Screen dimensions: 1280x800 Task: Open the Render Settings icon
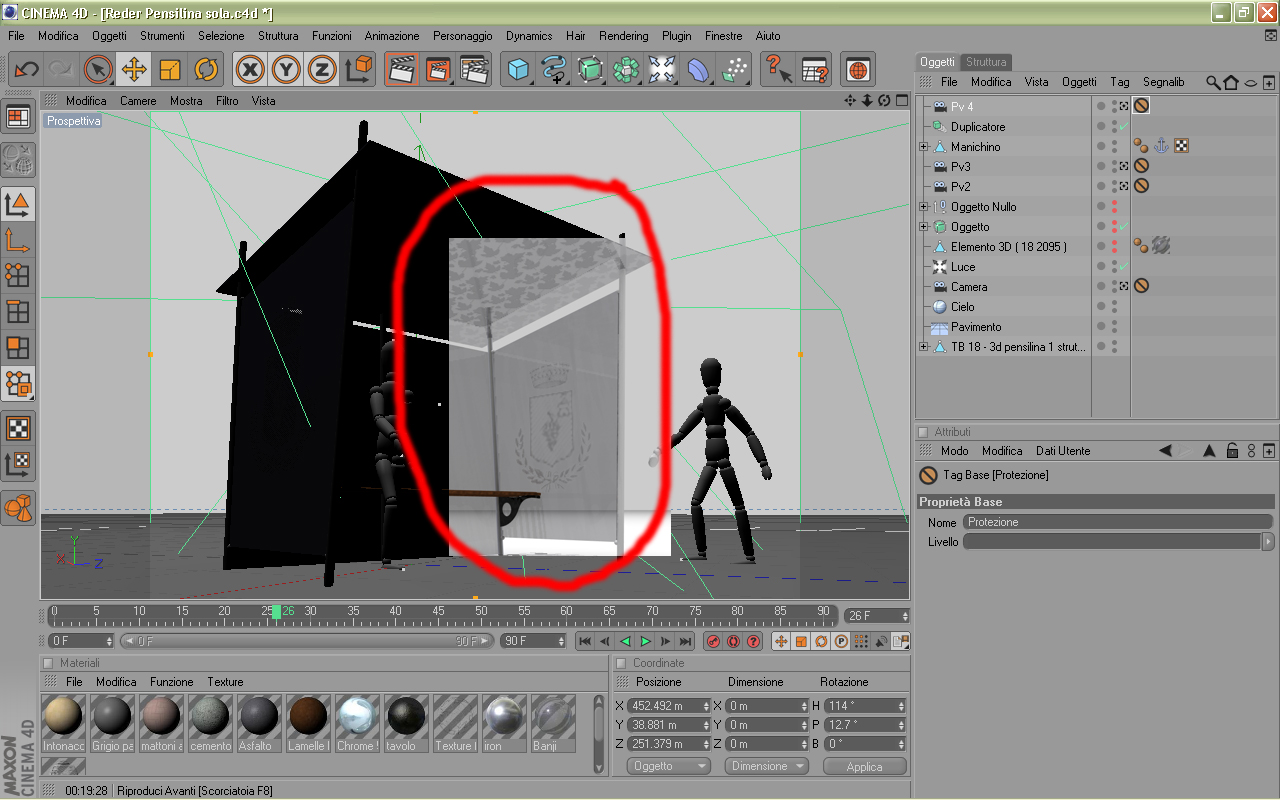[x=474, y=70]
